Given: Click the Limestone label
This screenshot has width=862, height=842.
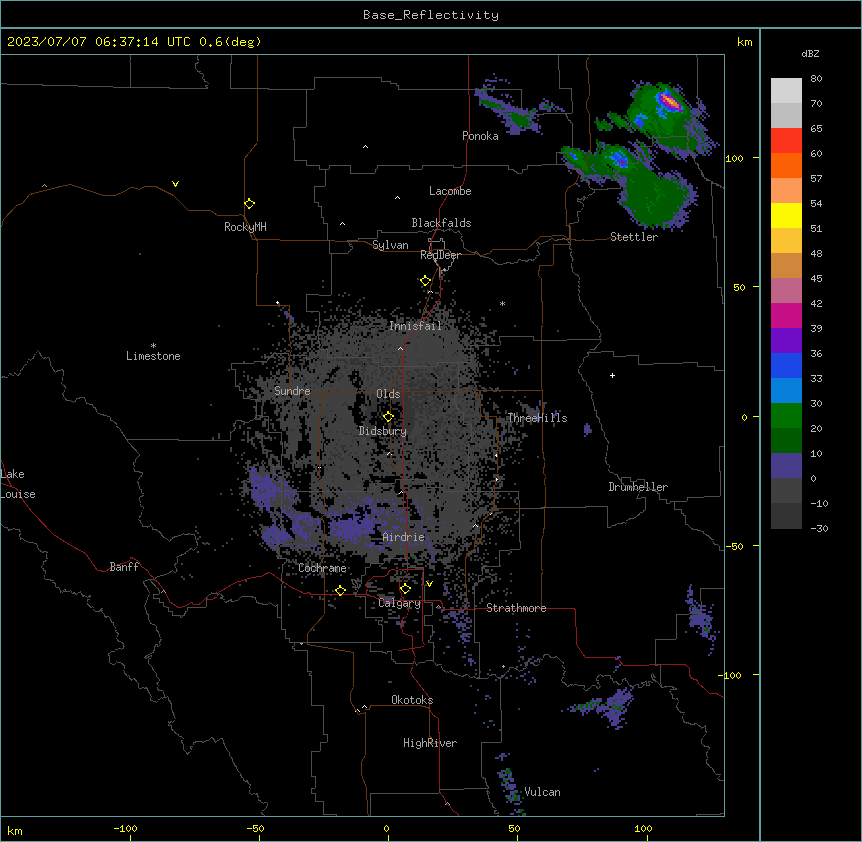Looking at the screenshot, I should (153, 356).
